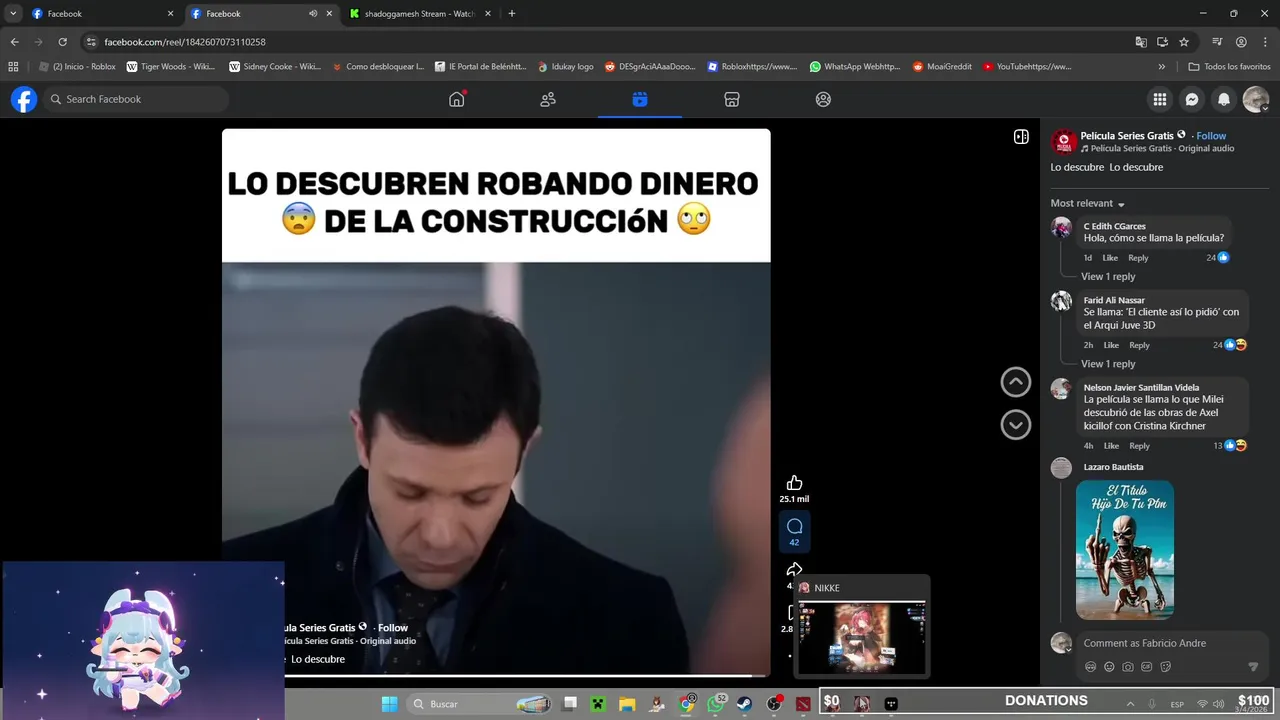Expand the Most relevant comment sorting

click(1088, 203)
